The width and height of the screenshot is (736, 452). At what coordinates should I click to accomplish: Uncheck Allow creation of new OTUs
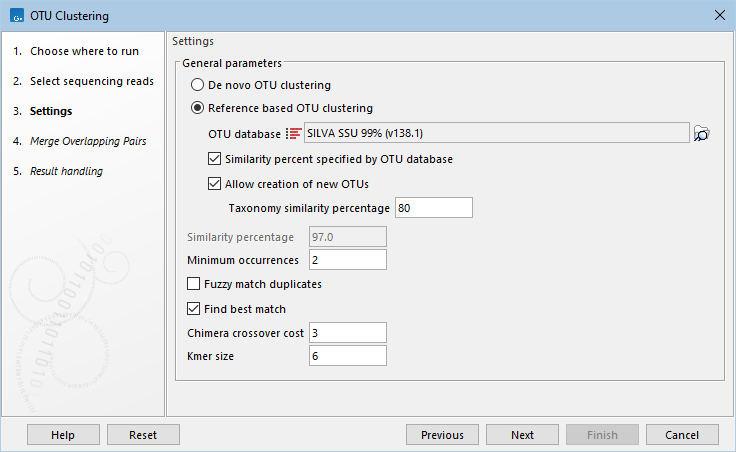(215, 184)
